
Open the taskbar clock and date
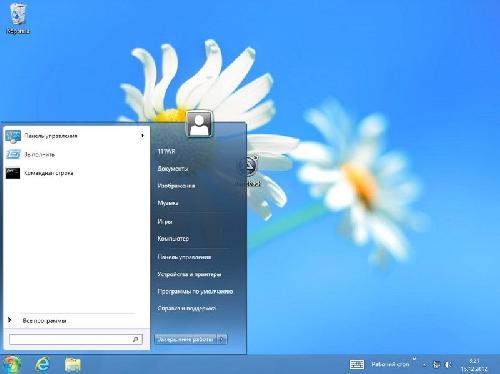[x=474, y=365]
